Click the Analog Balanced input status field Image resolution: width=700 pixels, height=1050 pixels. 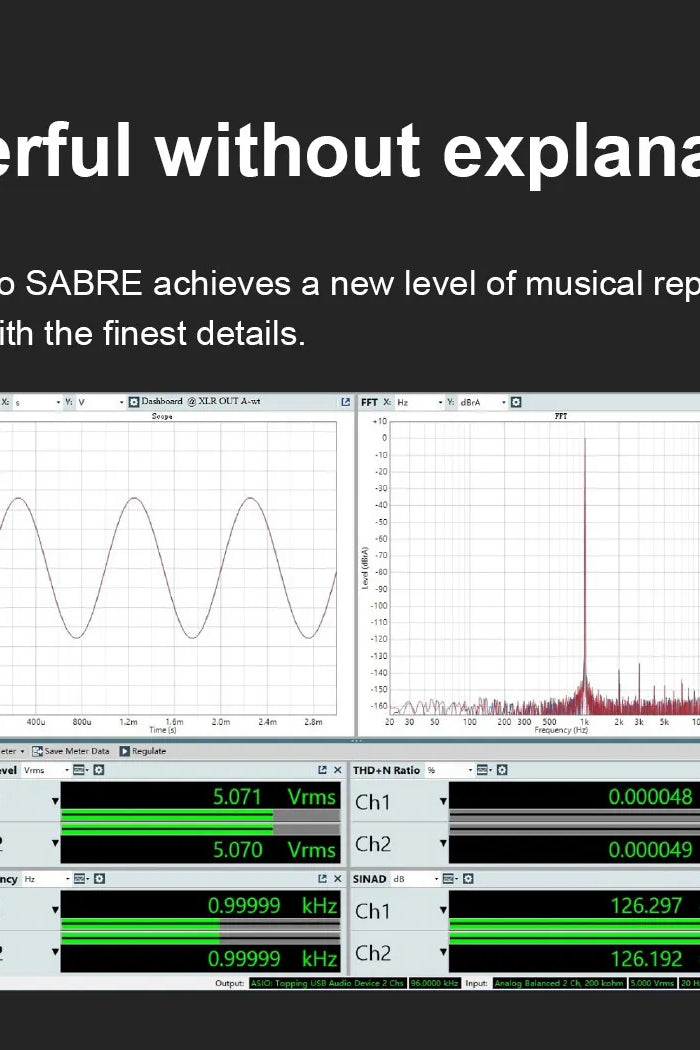click(559, 983)
